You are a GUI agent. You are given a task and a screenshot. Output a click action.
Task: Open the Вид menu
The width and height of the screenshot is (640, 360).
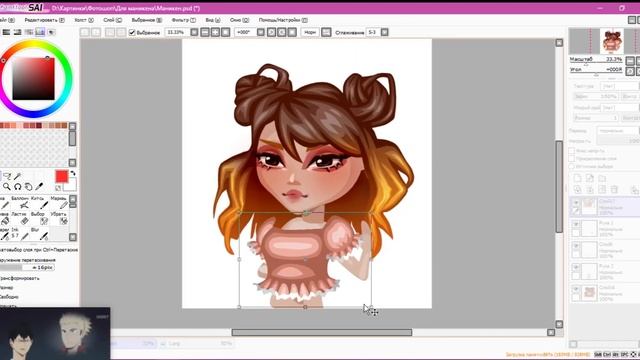pos(213,20)
